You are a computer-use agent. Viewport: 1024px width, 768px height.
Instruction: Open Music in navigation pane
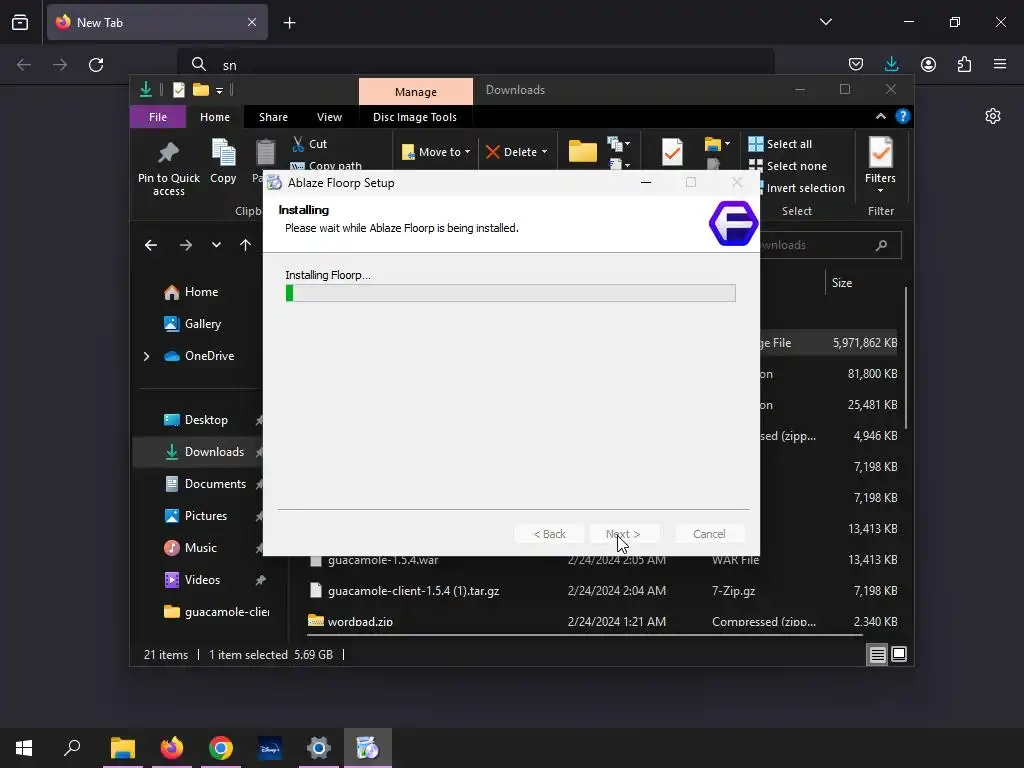tap(200, 548)
